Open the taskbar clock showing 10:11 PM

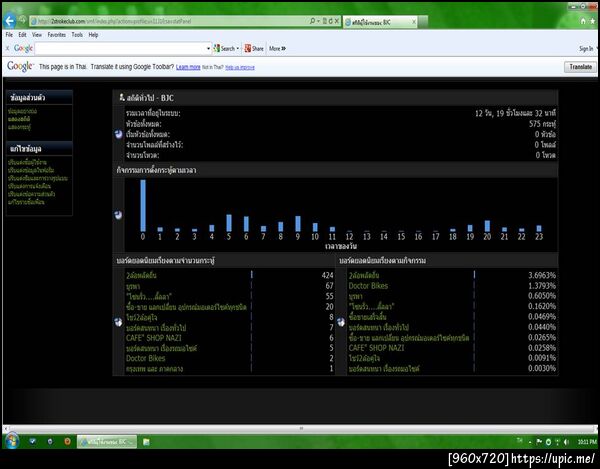pyautogui.click(x=587, y=442)
